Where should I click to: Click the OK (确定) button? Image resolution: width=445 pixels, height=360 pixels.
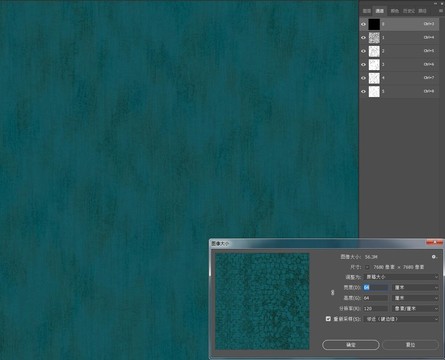[x=351, y=345]
